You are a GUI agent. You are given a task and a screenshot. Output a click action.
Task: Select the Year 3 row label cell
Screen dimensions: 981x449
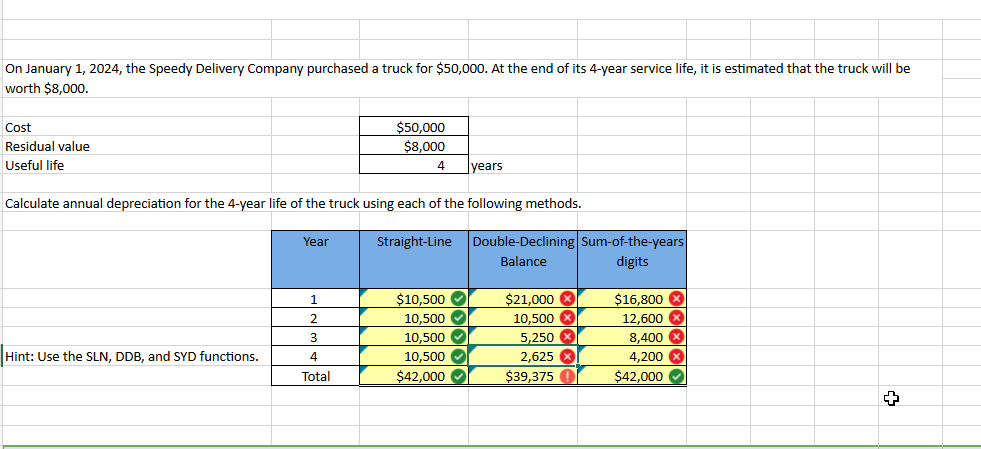pyautogui.click(x=315, y=337)
